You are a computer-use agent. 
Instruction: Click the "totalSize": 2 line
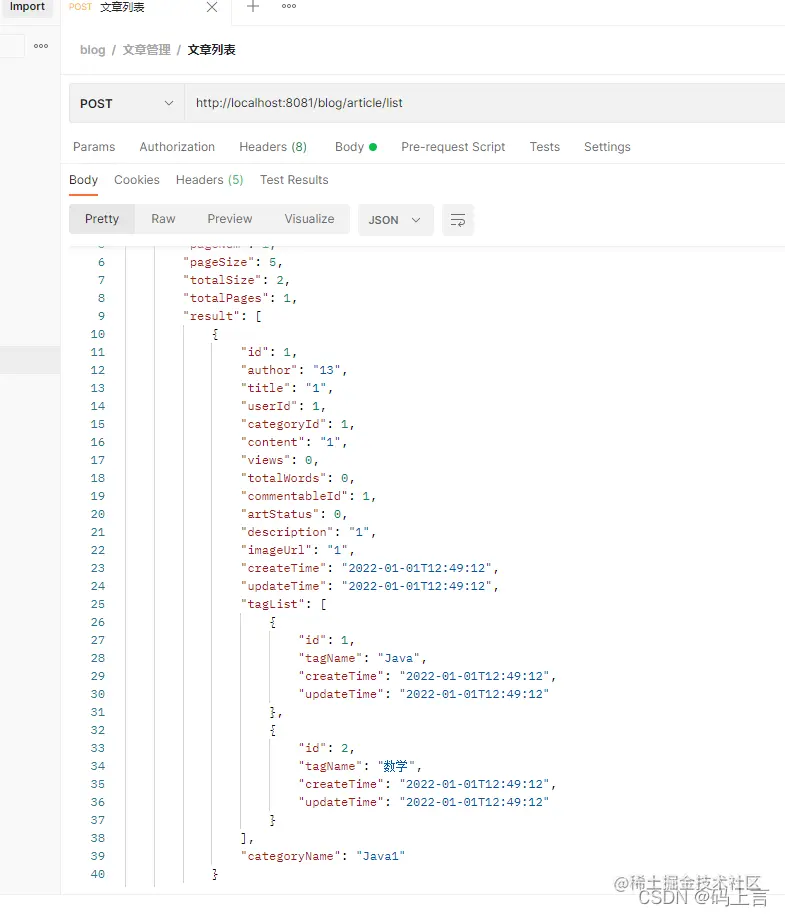[237, 280]
